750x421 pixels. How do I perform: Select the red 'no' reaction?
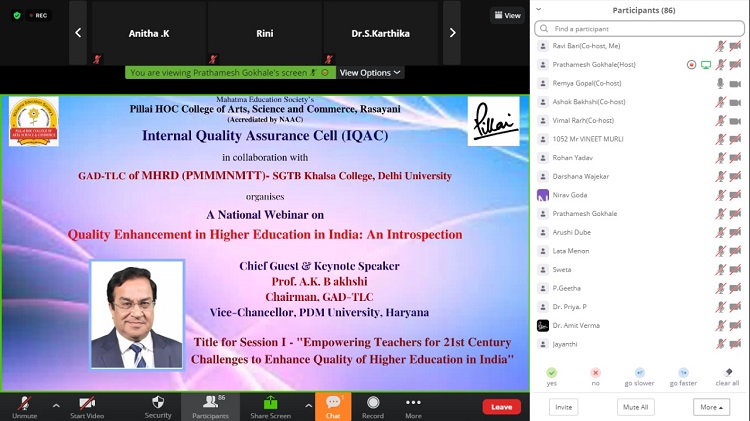[595, 373]
